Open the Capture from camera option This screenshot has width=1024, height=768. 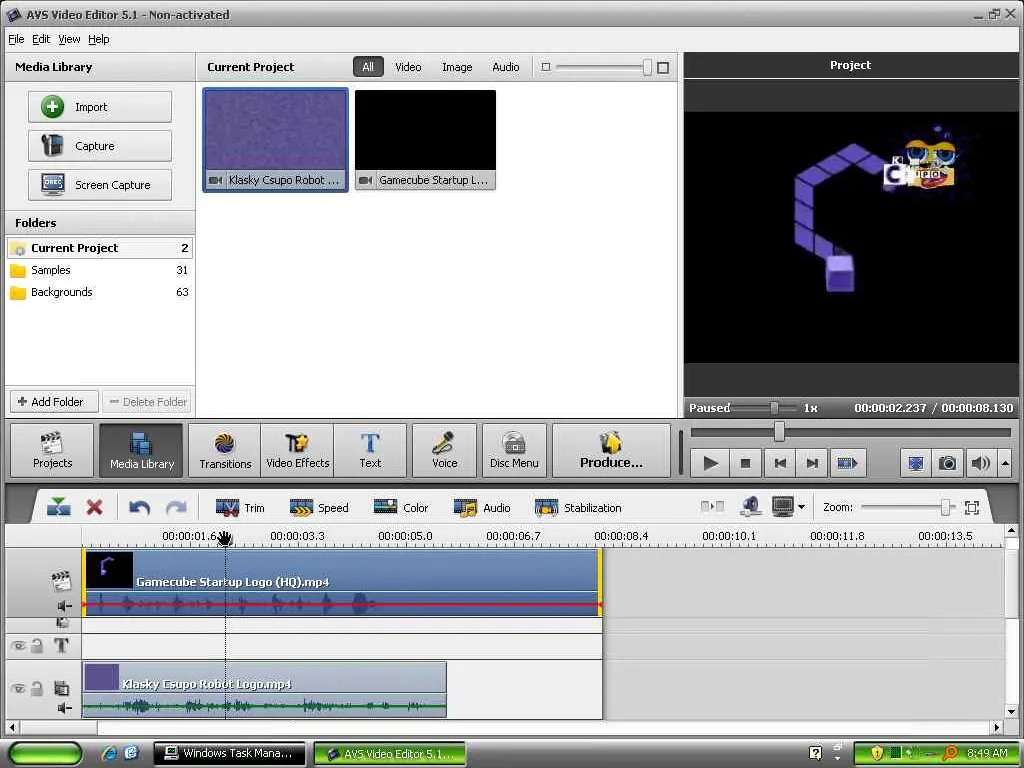pos(100,146)
